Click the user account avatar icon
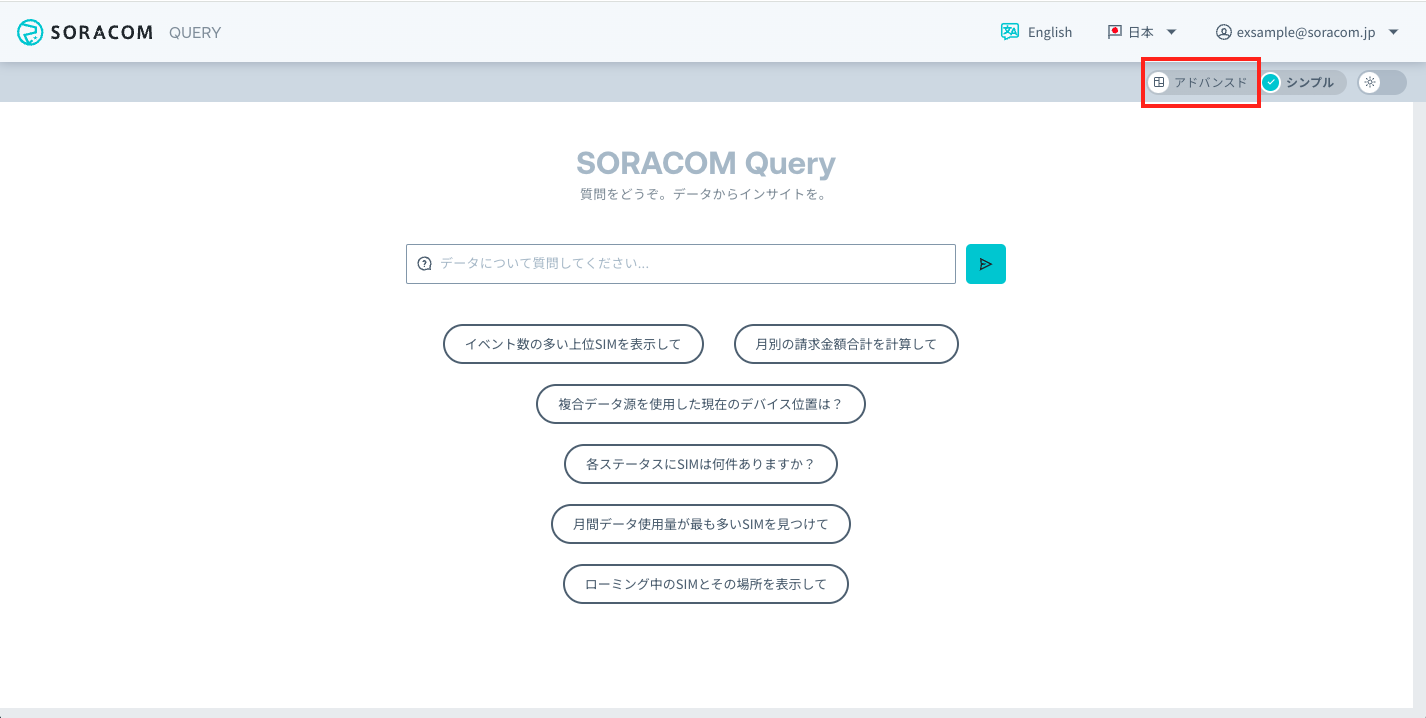 [1223, 32]
